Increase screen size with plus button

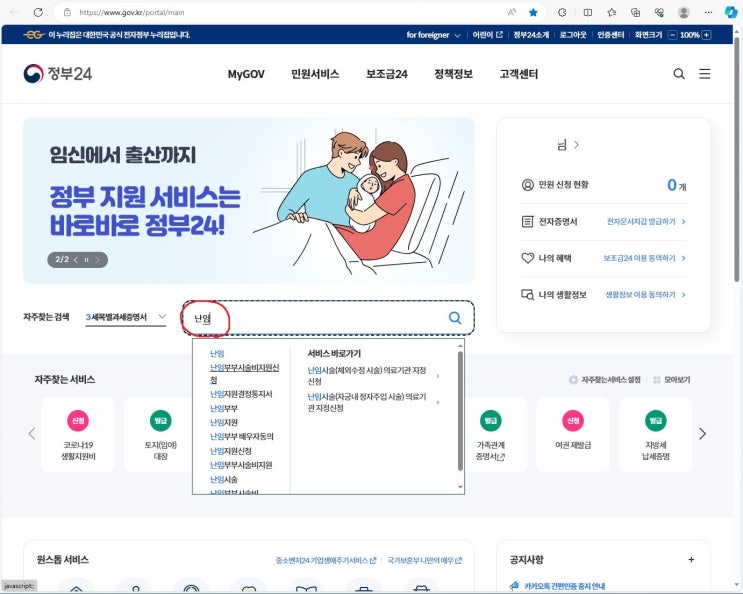pyautogui.click(x=707, y=35)
